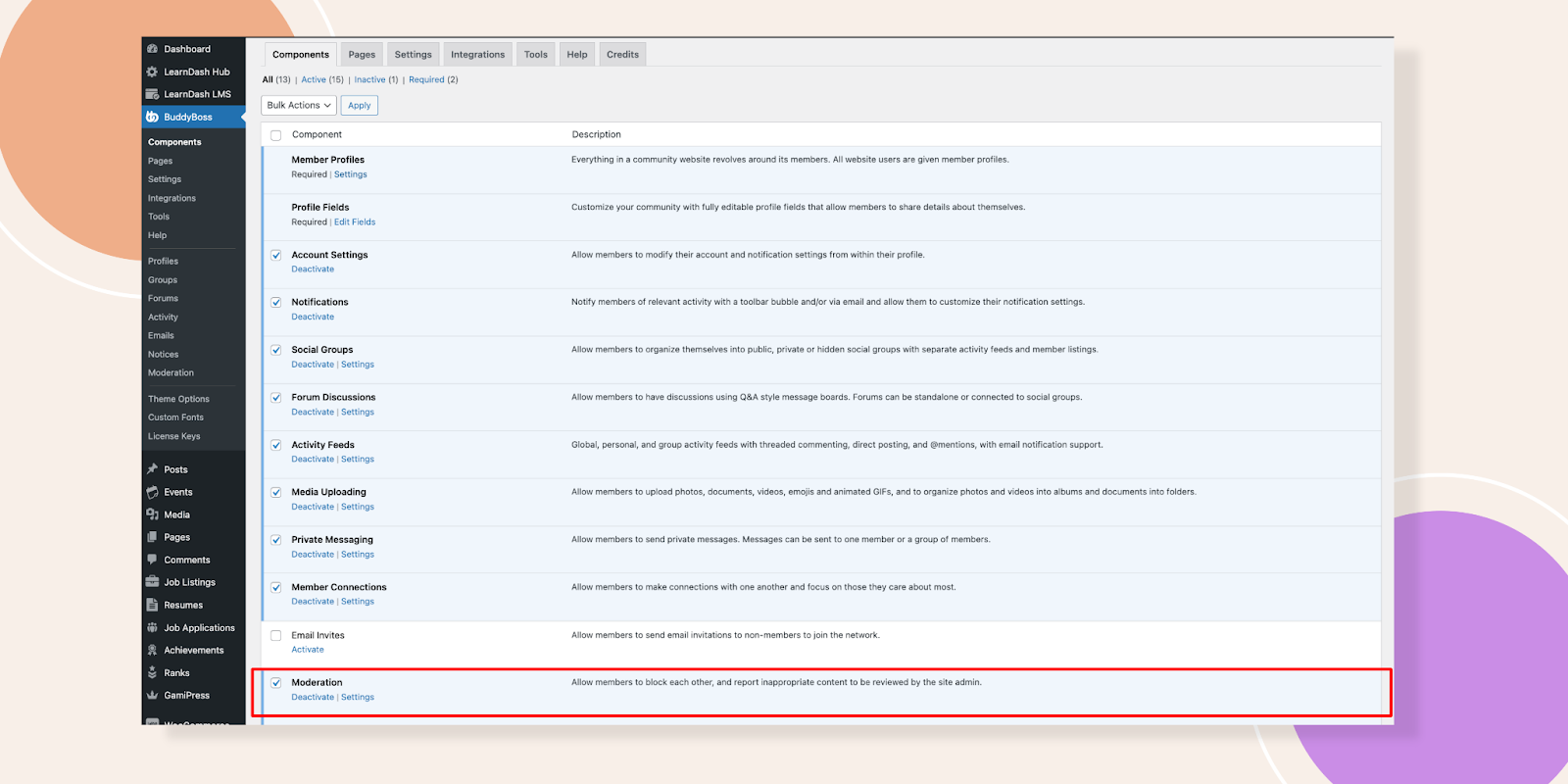Viewport: 1568px width, 784px height.
Task: Check the Email Invites checkbox
Action: pos(276,636)
